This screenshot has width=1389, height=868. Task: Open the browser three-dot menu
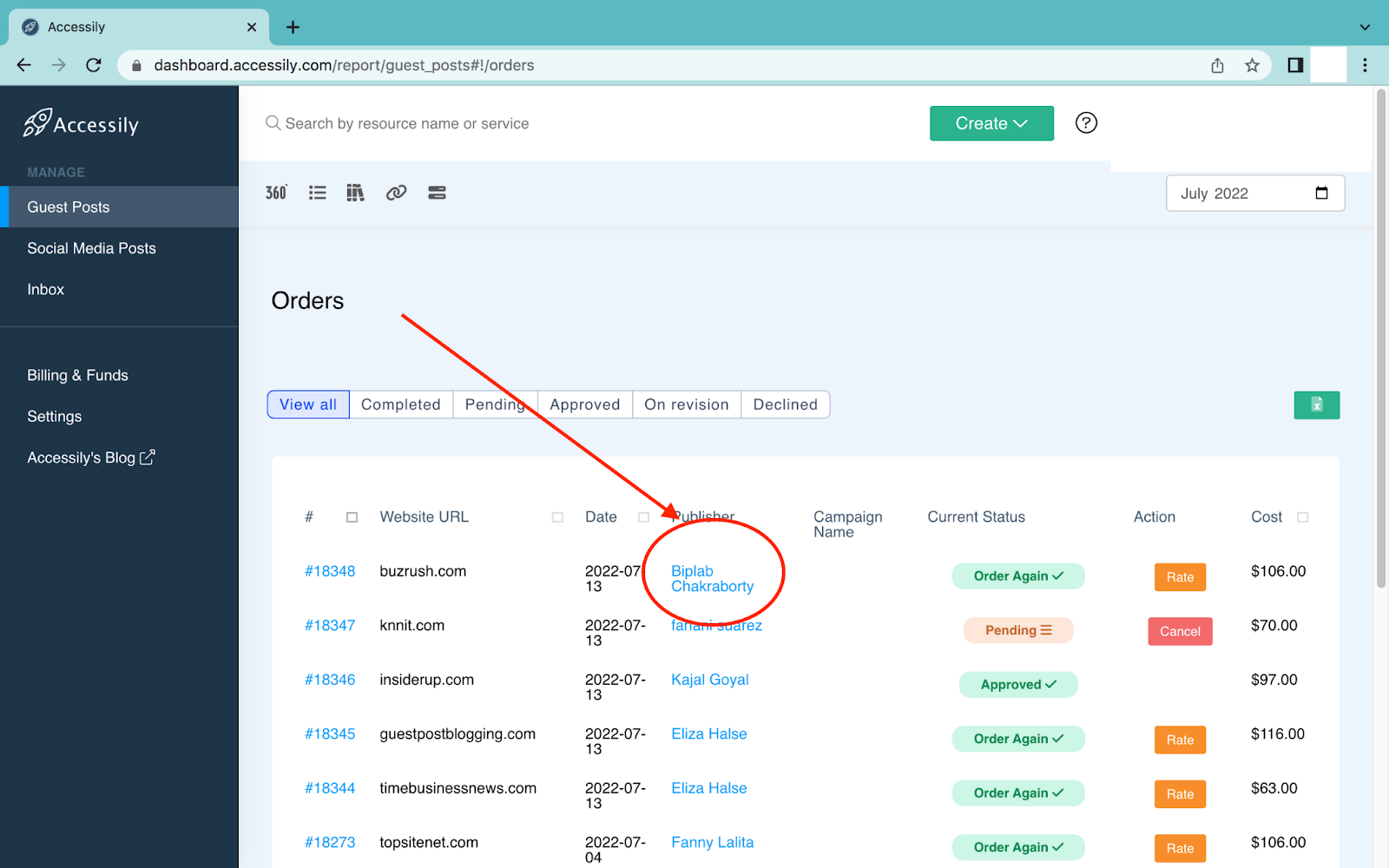tap(1365, 65)
